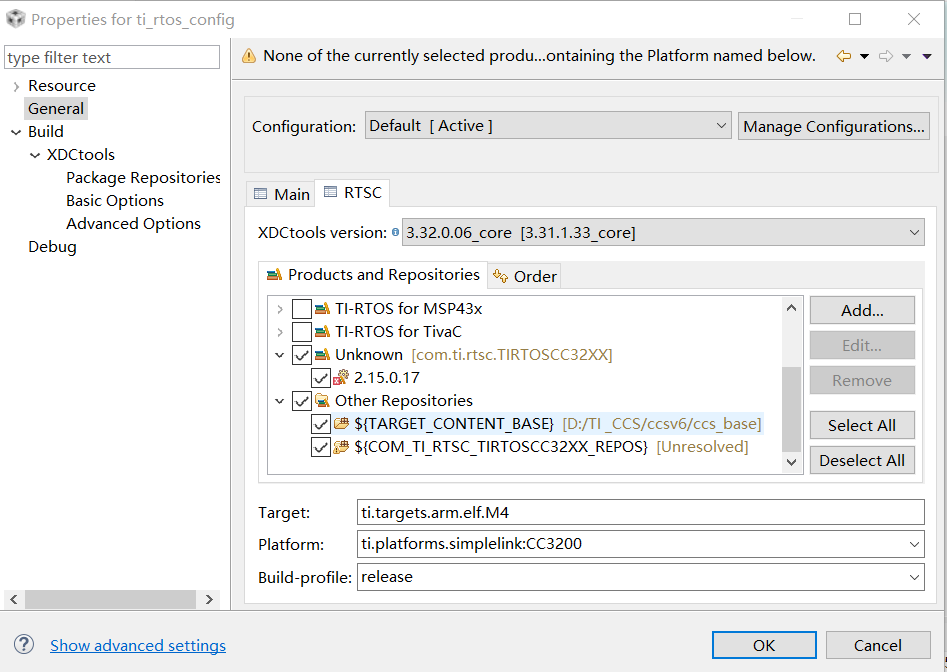Image resolution: width=947 pixels, height=672 pixels.
Task: Click the back navigation arrow icon
Action: click(x=844, y=57)
